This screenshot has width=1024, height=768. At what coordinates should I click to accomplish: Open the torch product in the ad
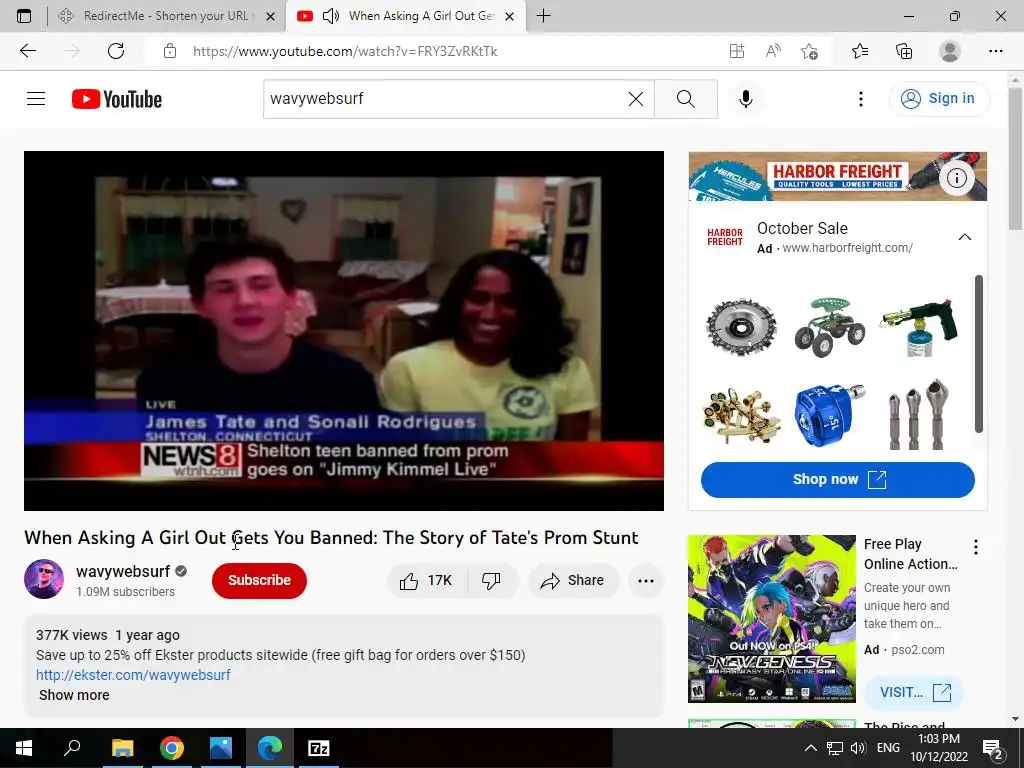(920, 327)
